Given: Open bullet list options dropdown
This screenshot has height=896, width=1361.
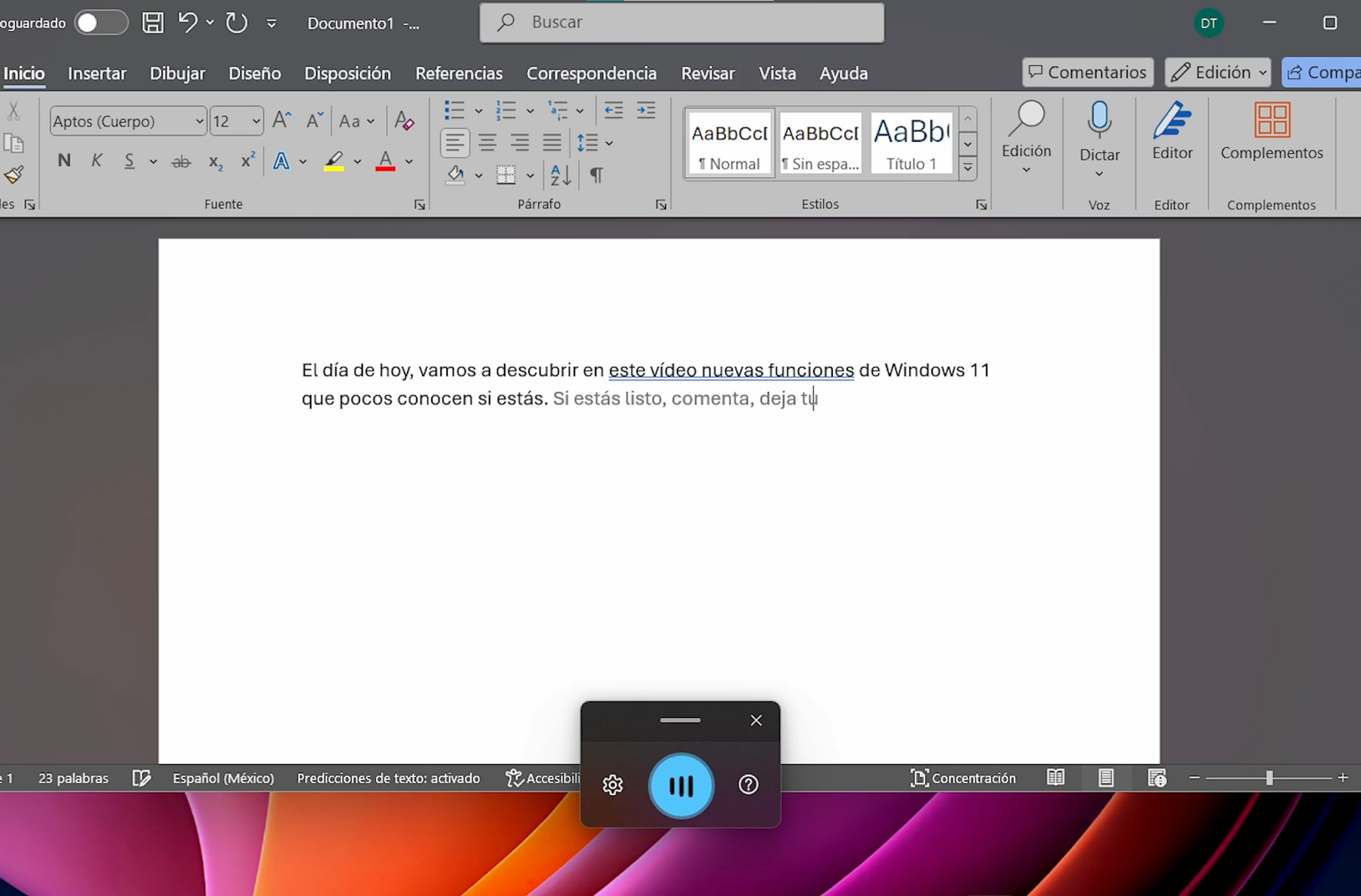Looking at the screenshot, I should [x=478, y=111].
